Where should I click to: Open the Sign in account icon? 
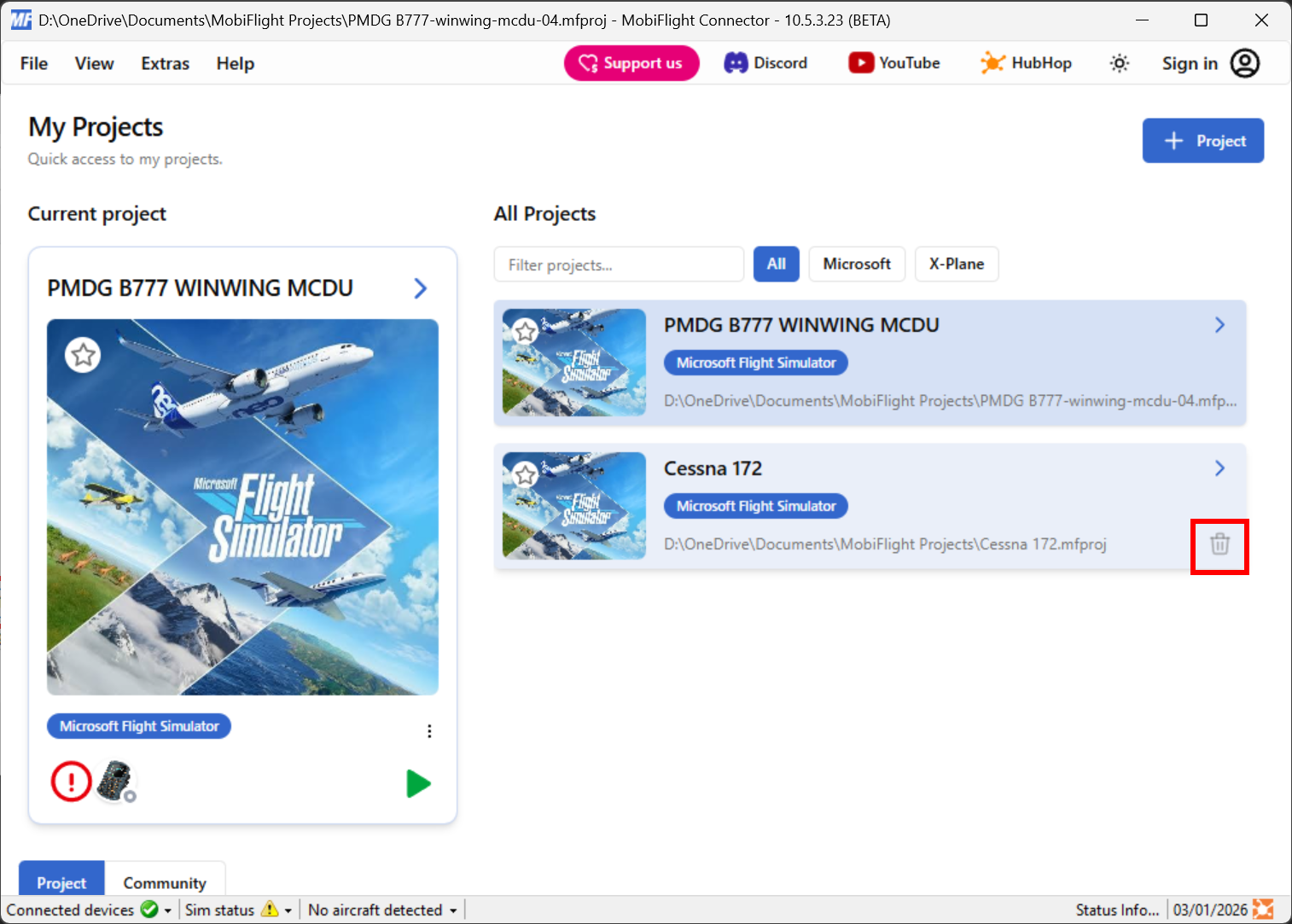(x=1246, y=62)
